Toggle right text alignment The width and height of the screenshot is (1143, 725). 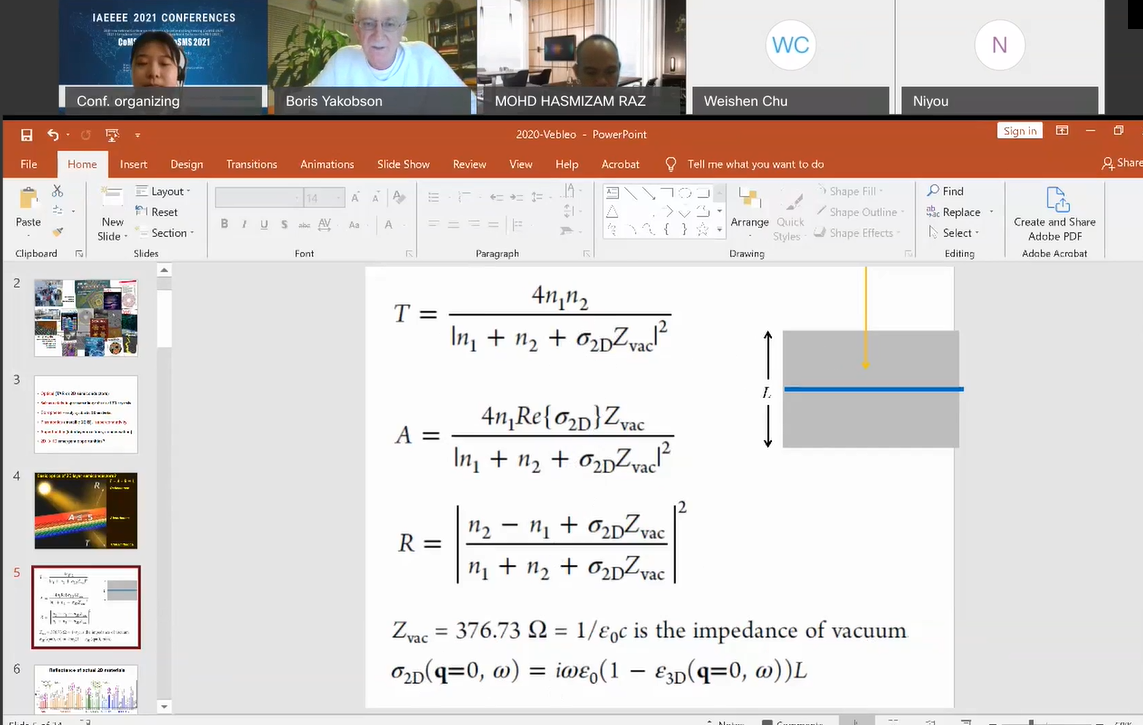click(474, 224)
